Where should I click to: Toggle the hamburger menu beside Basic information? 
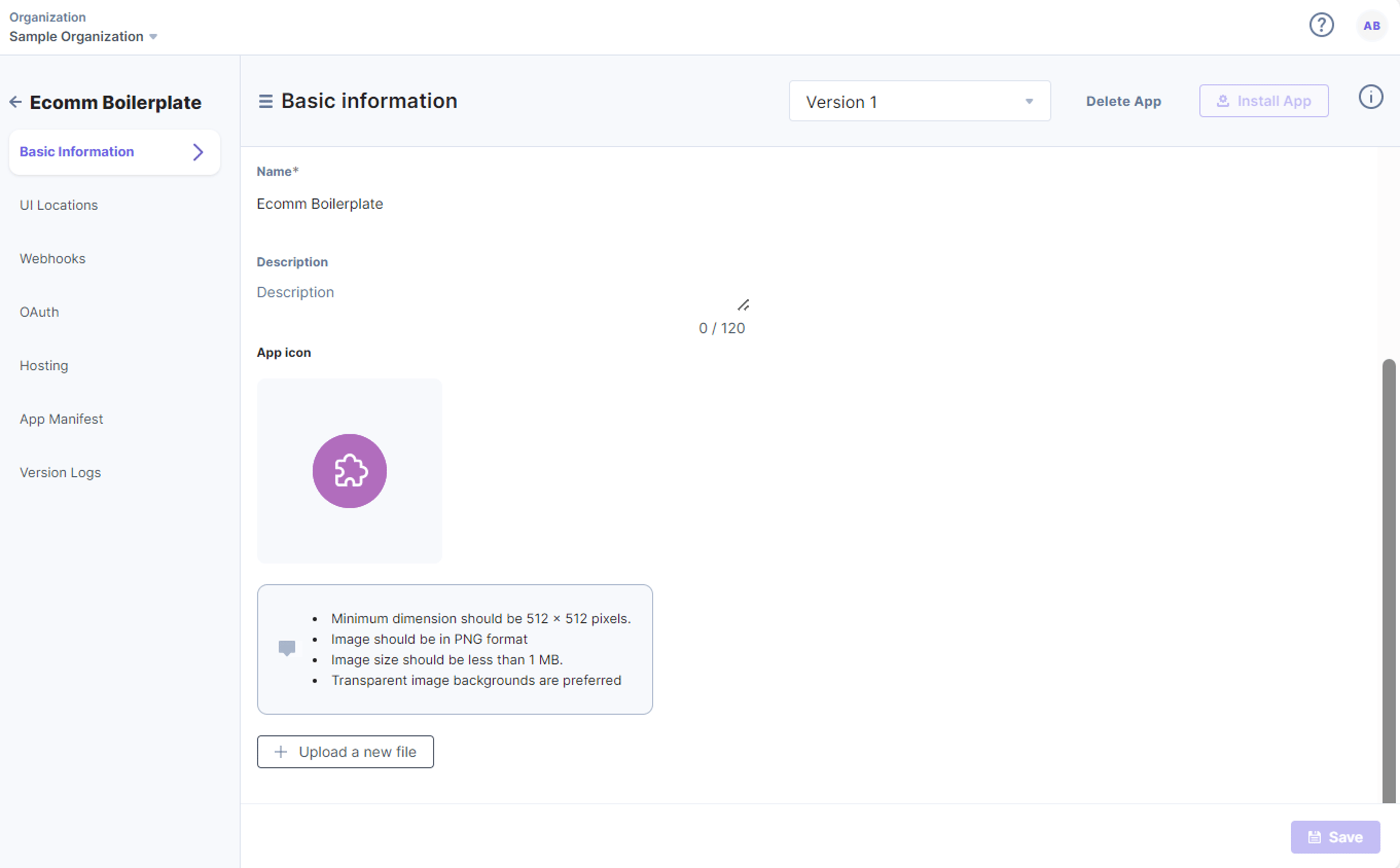click(x=265, y=102)
